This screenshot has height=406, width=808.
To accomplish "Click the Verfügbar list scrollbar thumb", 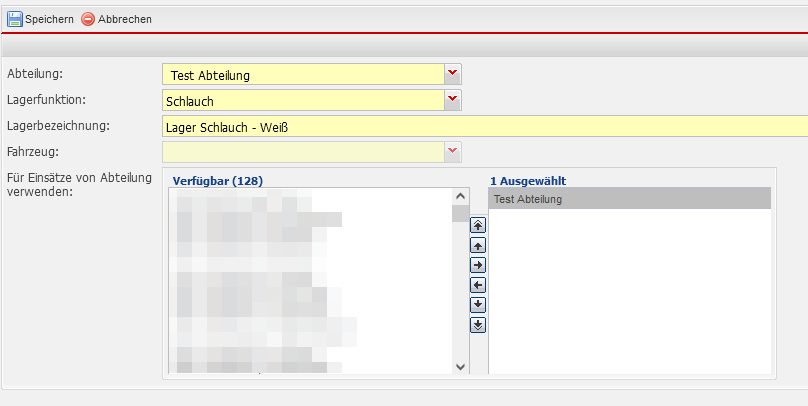I will 460,213.
